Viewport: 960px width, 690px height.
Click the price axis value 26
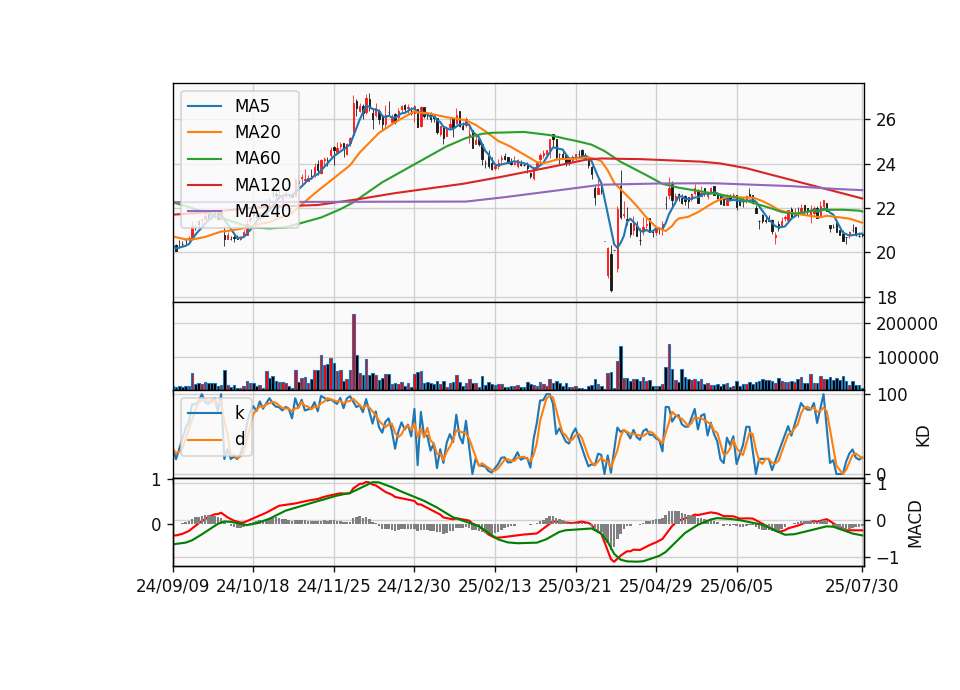[886, 120]
